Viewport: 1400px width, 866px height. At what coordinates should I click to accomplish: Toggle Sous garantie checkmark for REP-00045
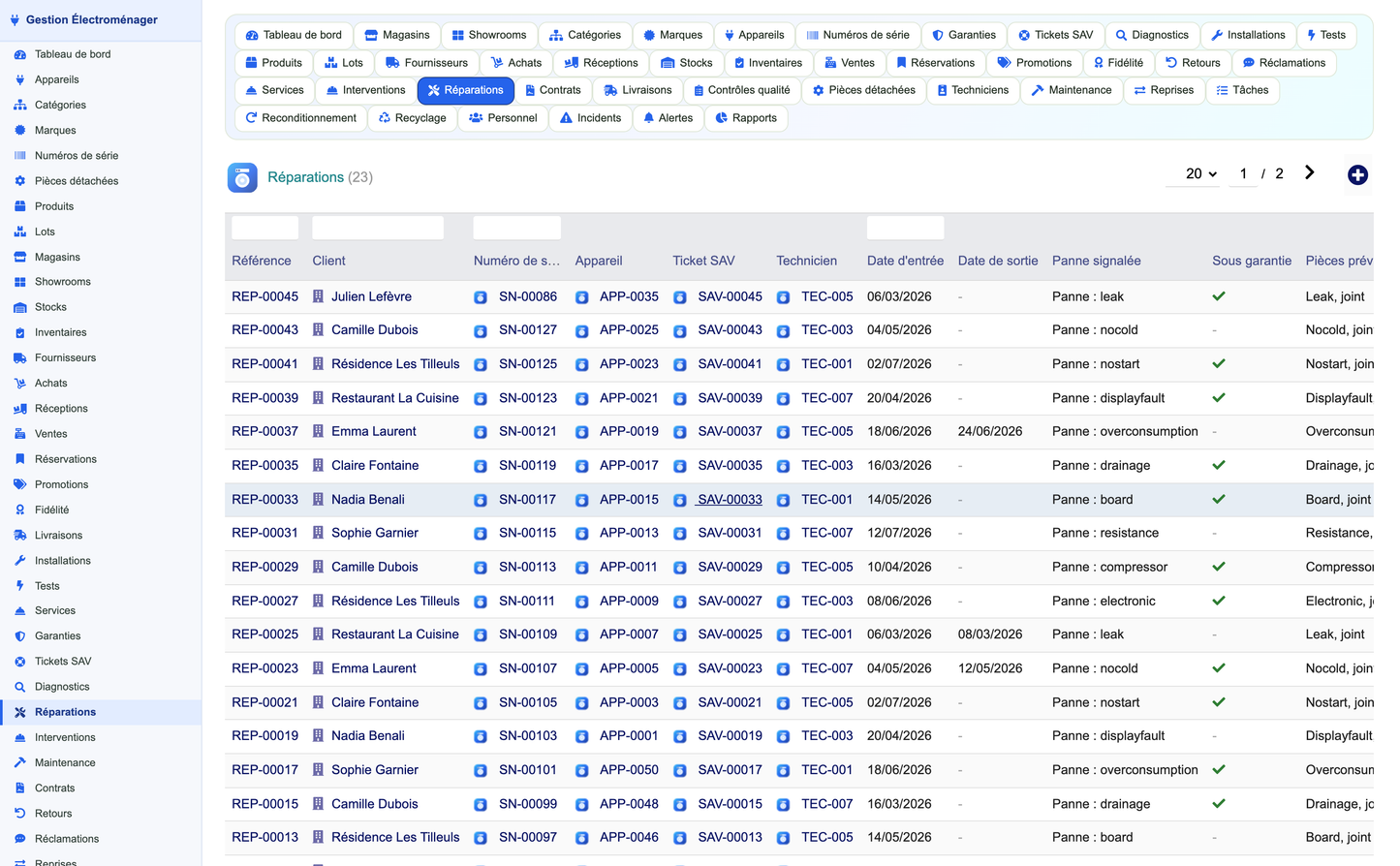pyautogui.click(x=1219, y=296)
